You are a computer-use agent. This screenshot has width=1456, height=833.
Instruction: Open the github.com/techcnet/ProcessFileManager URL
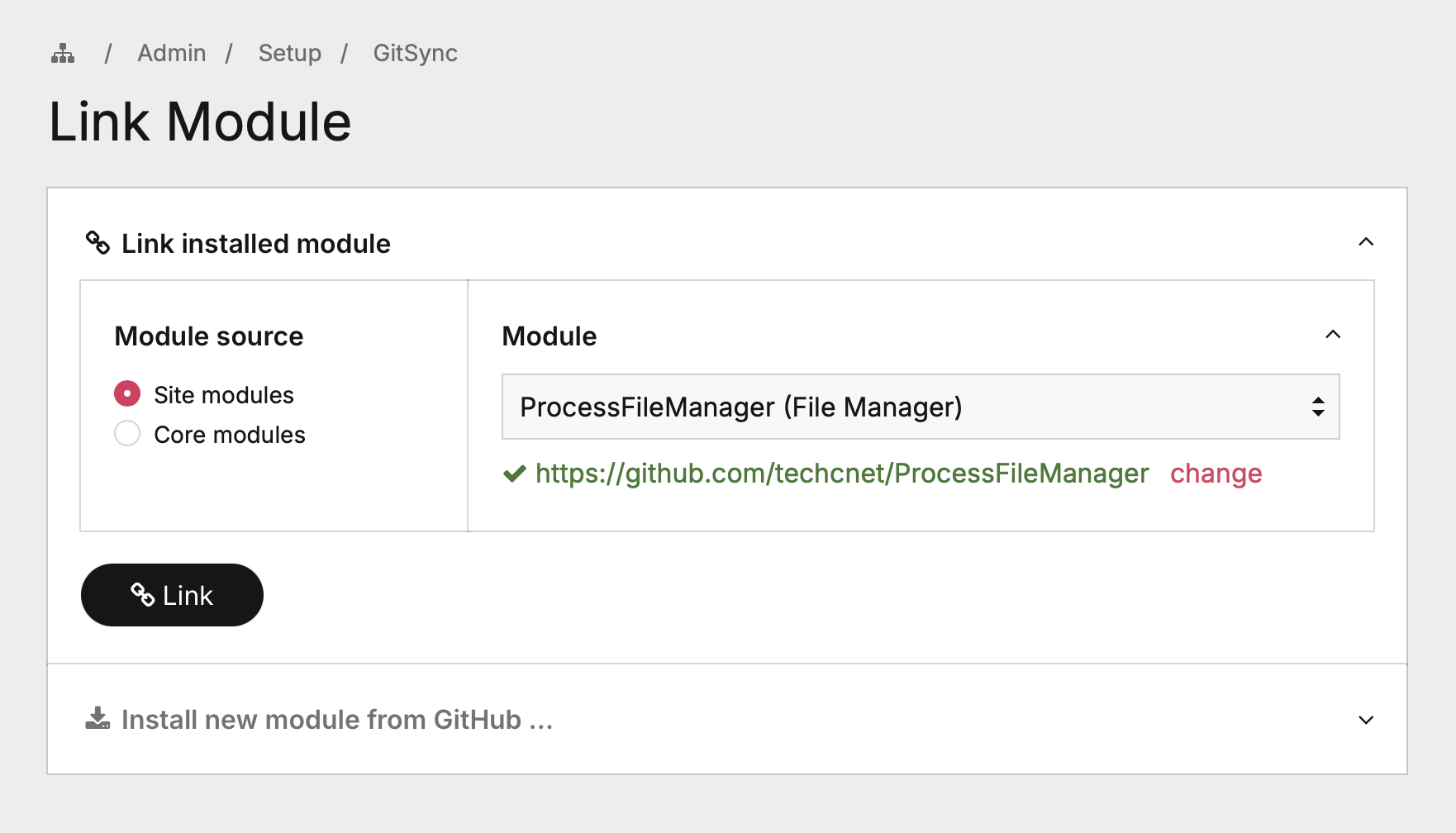(842, 474)
